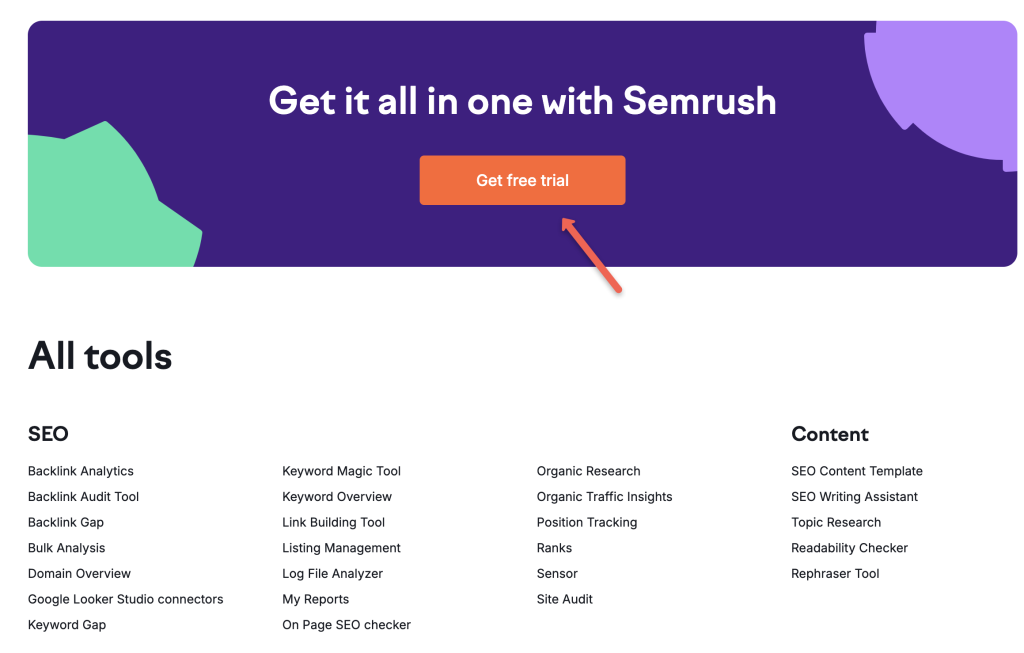Open the Keyword Magic Tool
1024x653 pixels.
point(341,470)
